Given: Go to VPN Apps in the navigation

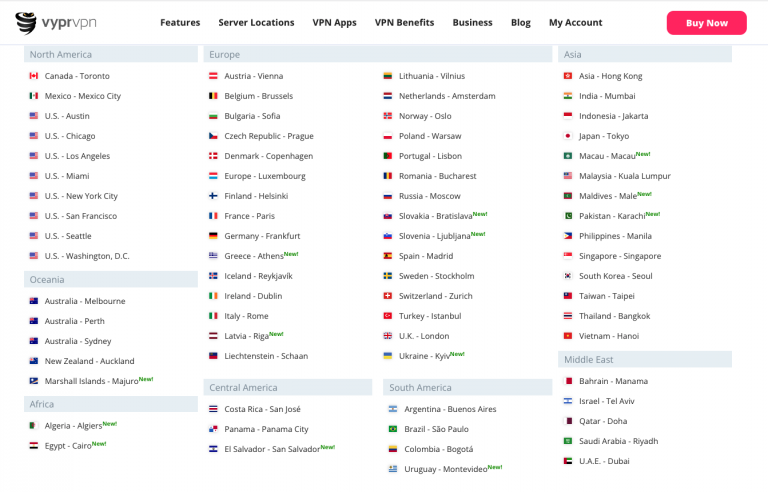Looking at the screenshot, I should (335, 23).
